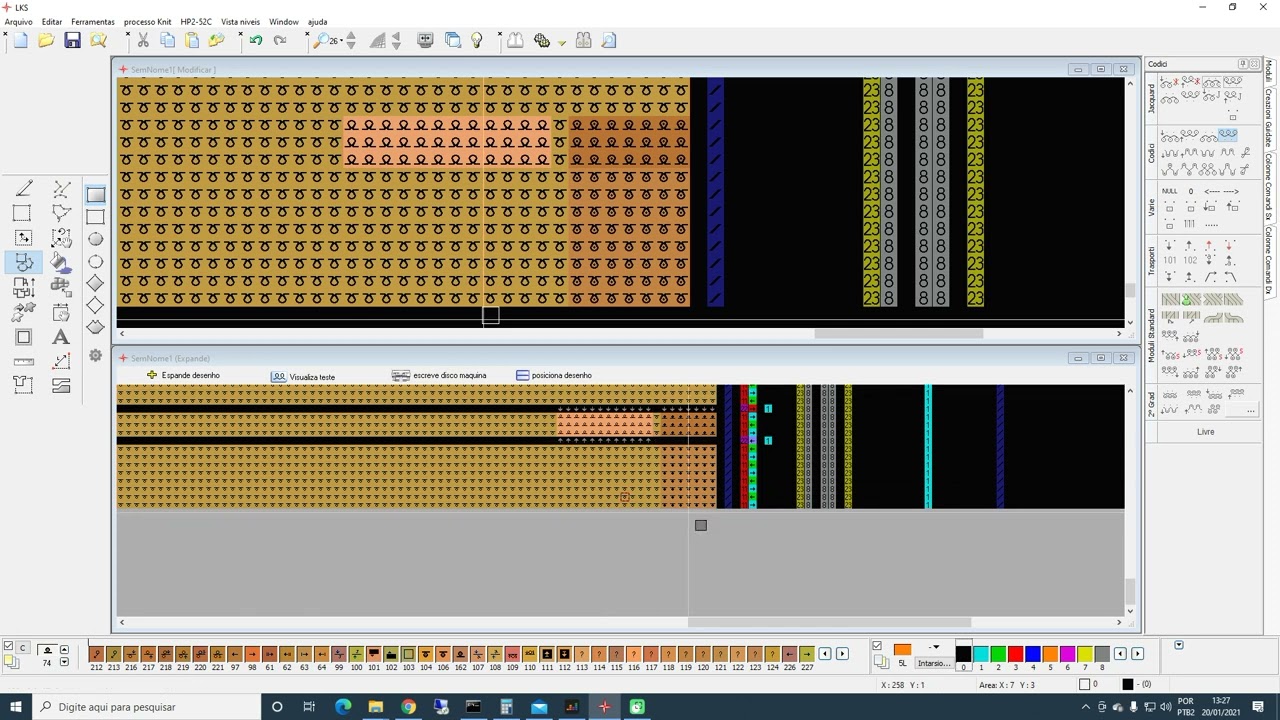Select the shirt garment shape tool

[x=23, y=385]
